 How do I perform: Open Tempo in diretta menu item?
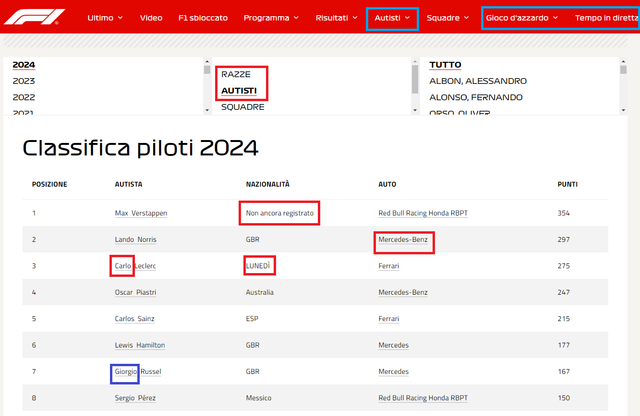607,18
